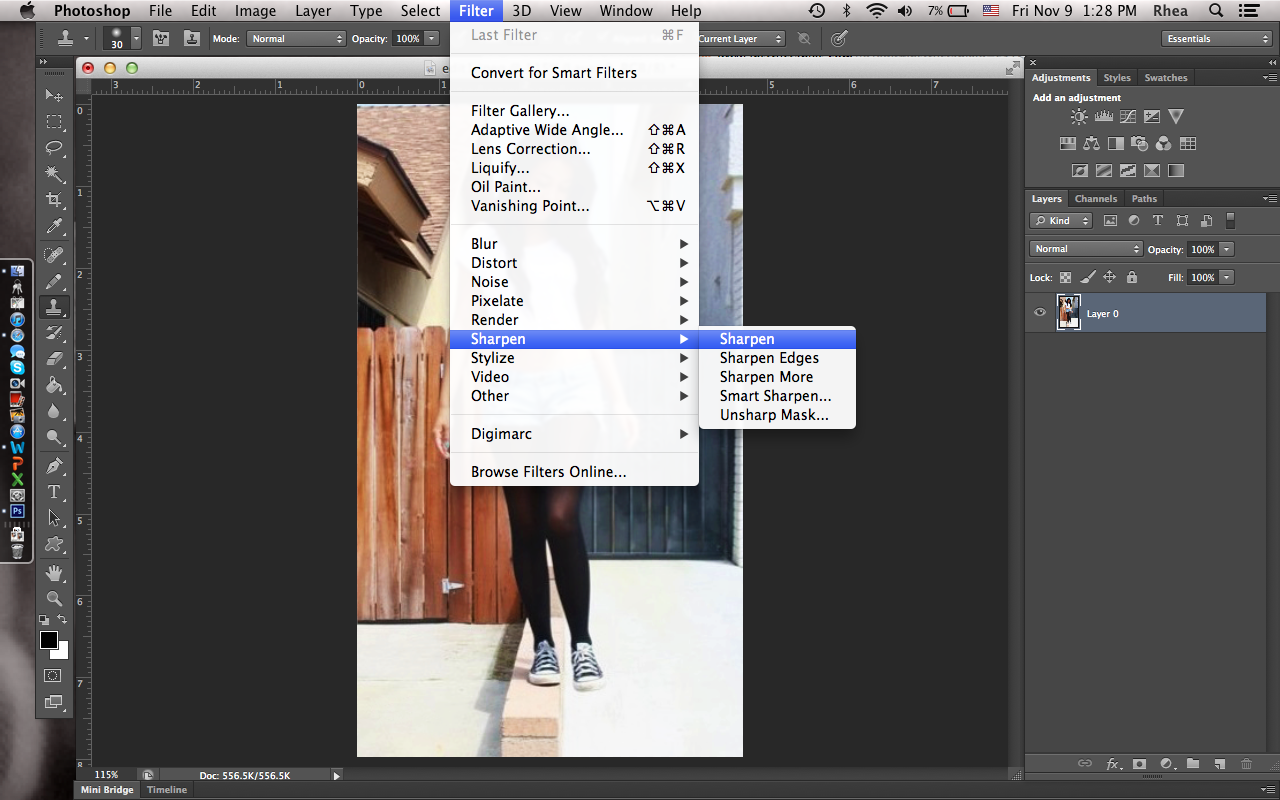The image size is (1280, 800).
Task: Open the Mode dropdown in options bar
Action: click(296, 39)
